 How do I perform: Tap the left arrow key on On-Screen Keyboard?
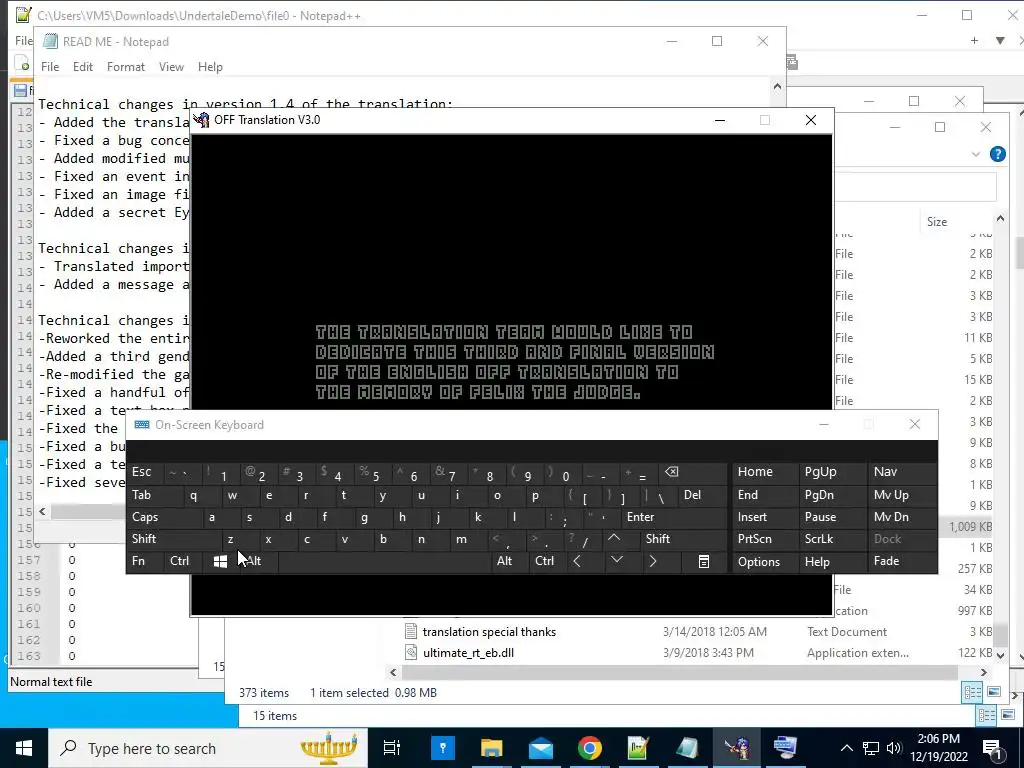coord(577,562)
